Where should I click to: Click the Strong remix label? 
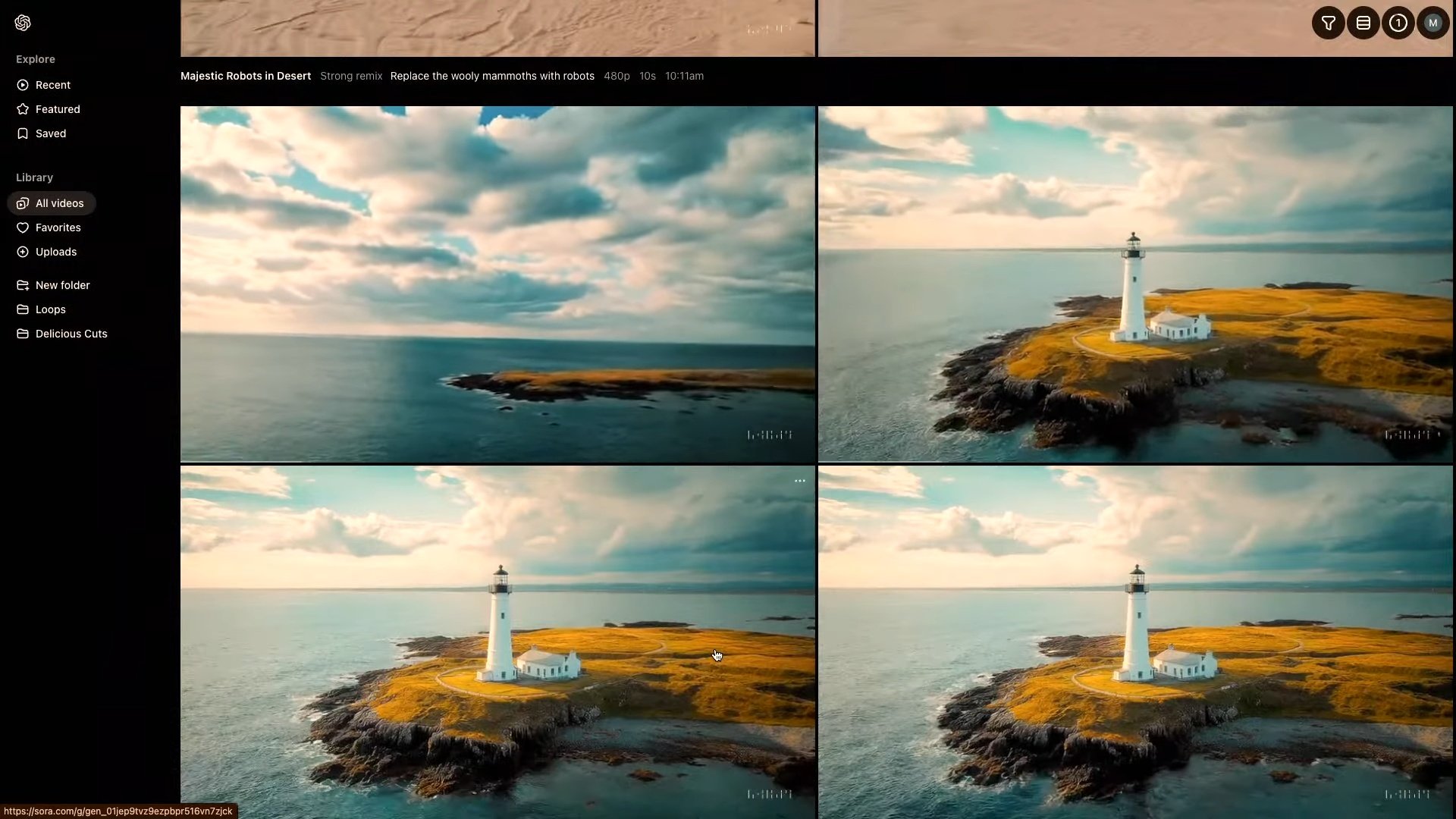click(350, 76)
